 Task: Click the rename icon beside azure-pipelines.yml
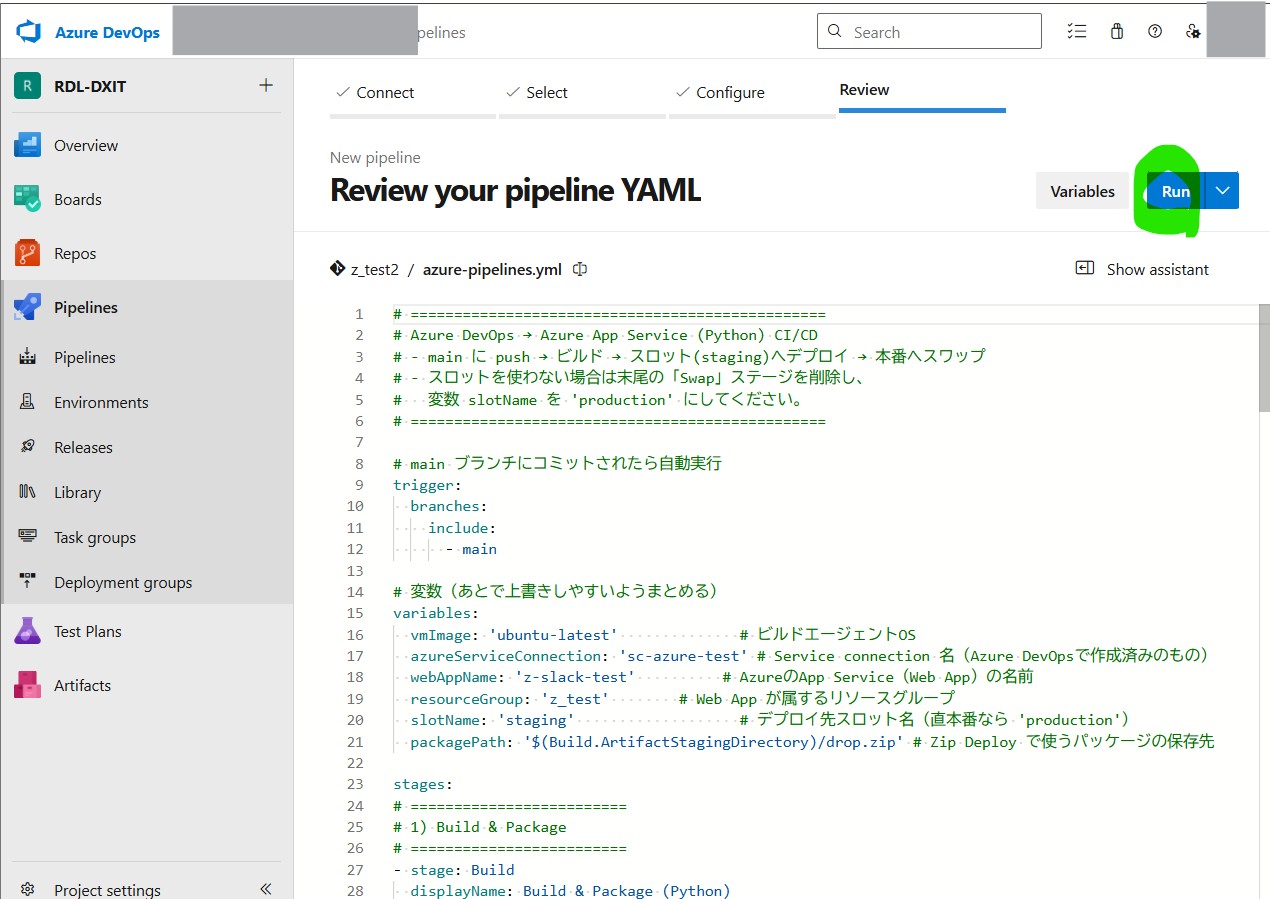[579, 269]
